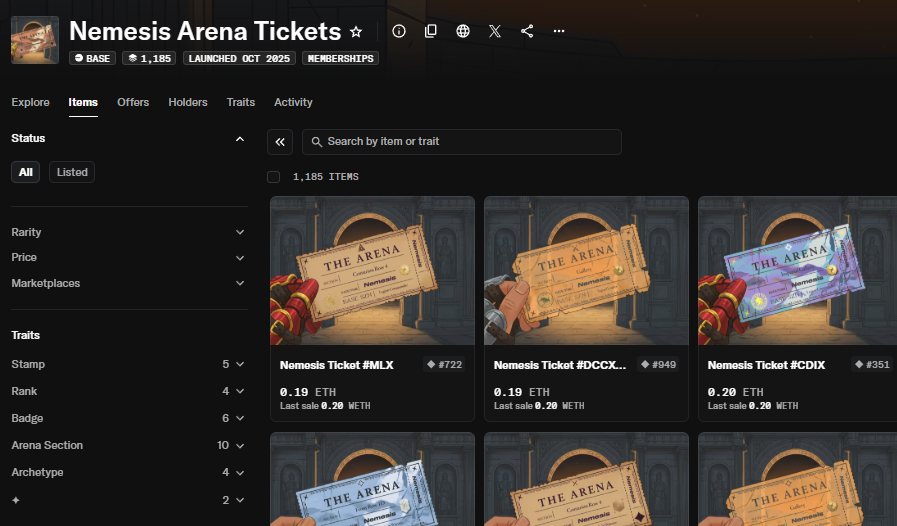The width and height of the screenshot is (897, 526).
Task: Click the rarity rank #351 badge
Action: (x=872, y=365)
